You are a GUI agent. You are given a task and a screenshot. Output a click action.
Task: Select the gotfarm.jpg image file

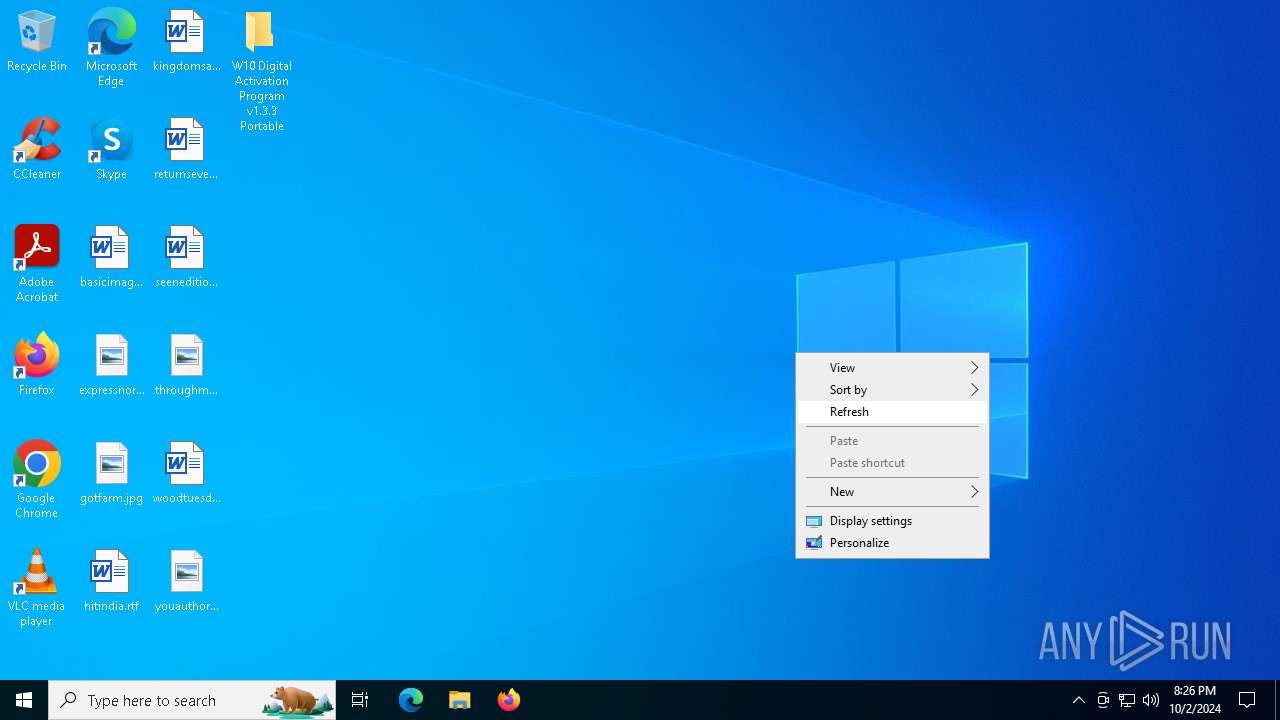coord(111,474)
